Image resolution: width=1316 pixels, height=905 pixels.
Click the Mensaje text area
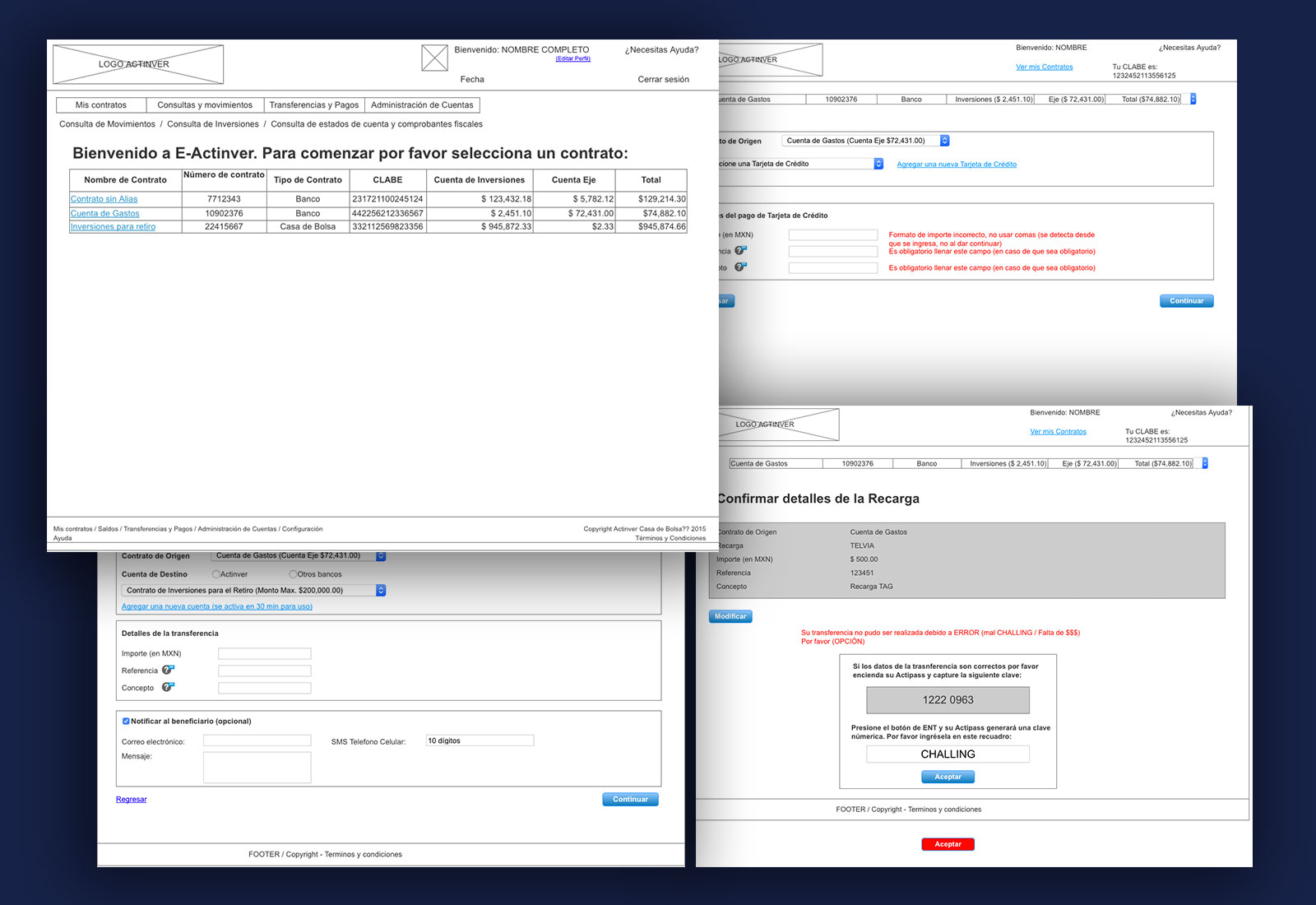click(257, 767)
